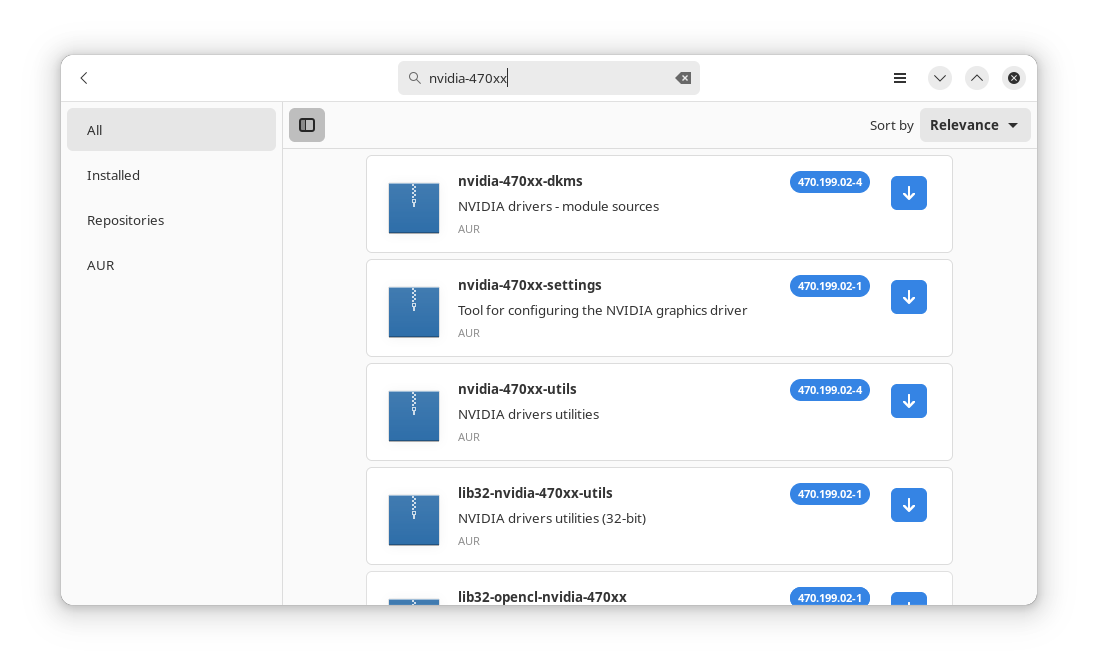
Task: Click "NVIDIA drivers - module sources" description
Action: 558,206
